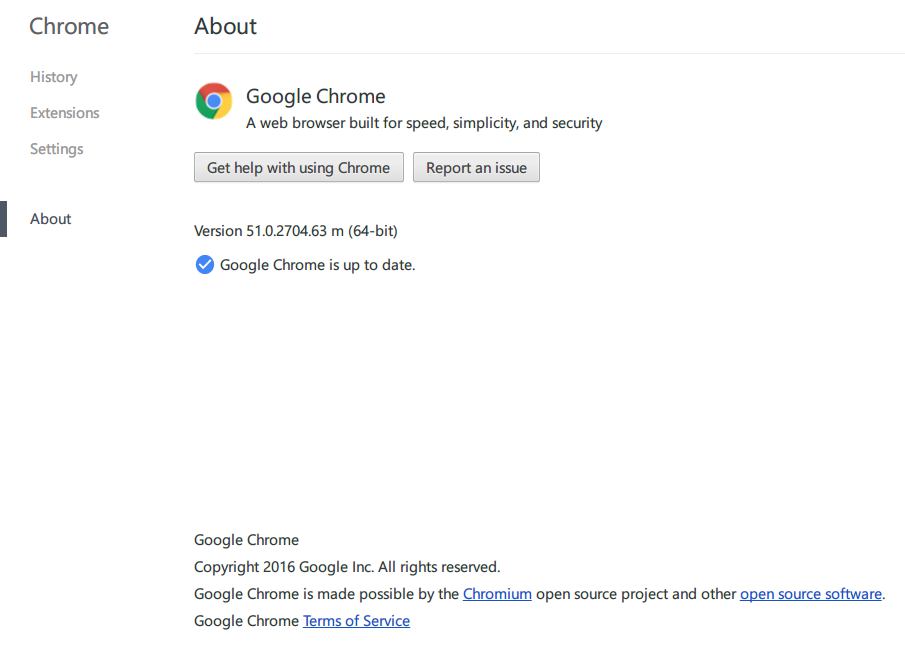Click the blue up-to-date checkmark icon
Image resolution: width=905 pixels, height=651 pixels.
[x=204, y=265]
